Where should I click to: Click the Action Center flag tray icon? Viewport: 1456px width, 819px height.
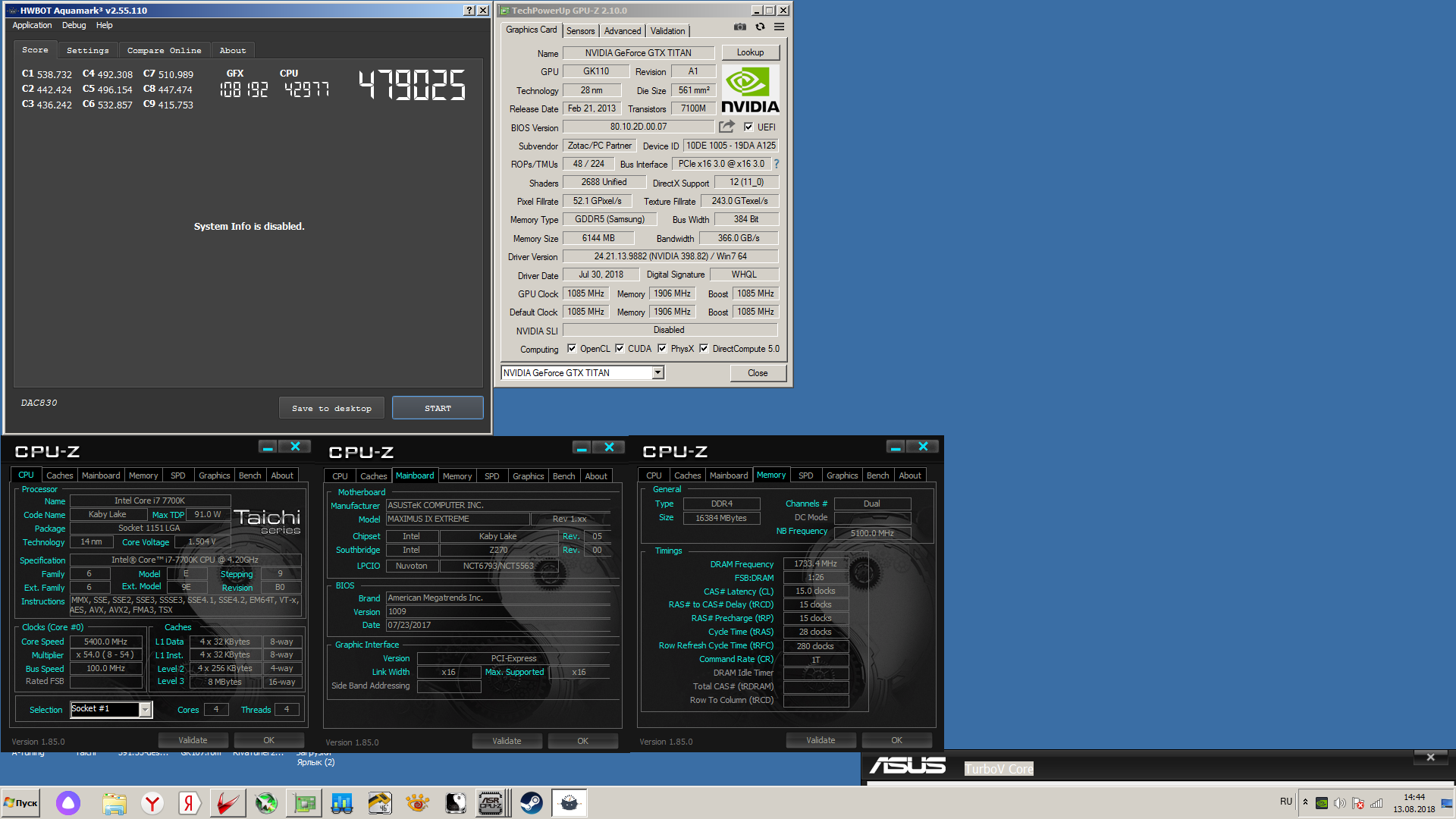click(1358, 803)
